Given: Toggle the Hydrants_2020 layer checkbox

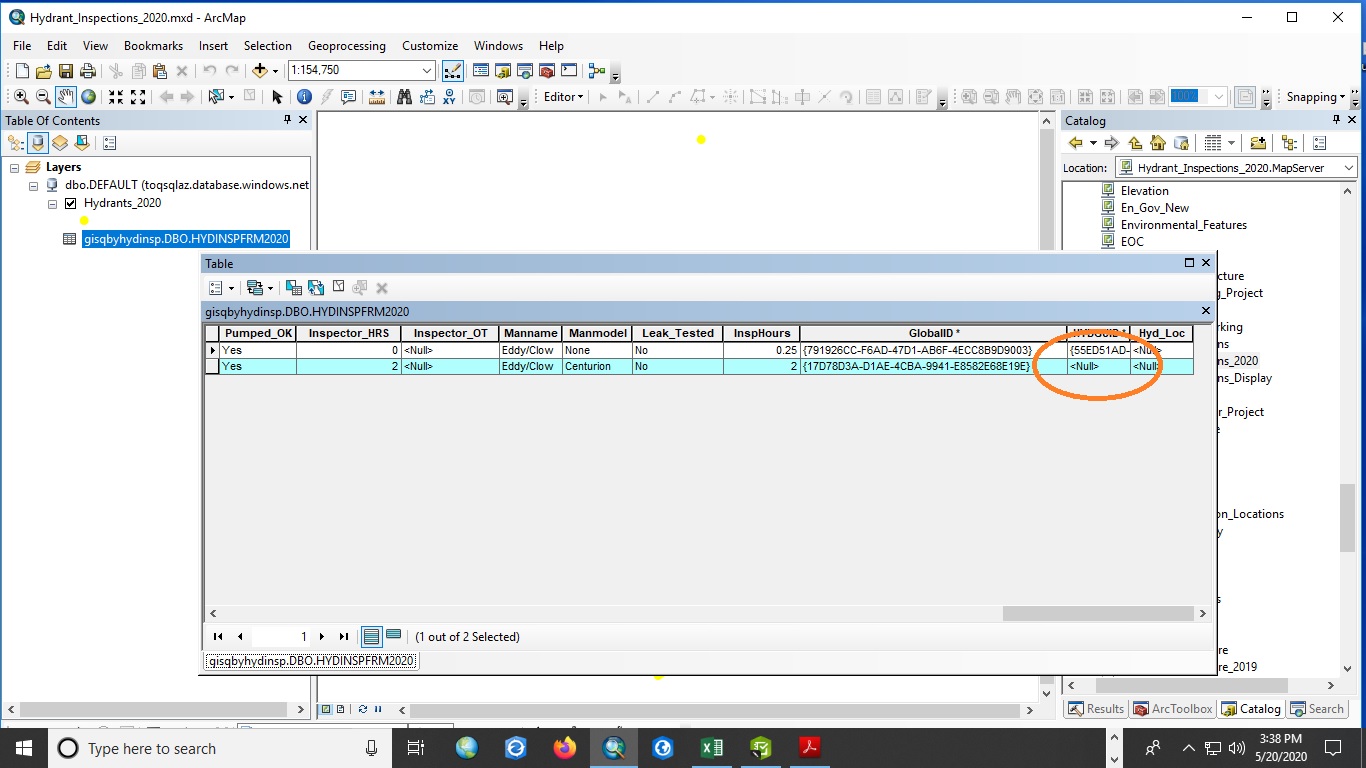Looking at the screenshot, I should [x=70, y=203].
